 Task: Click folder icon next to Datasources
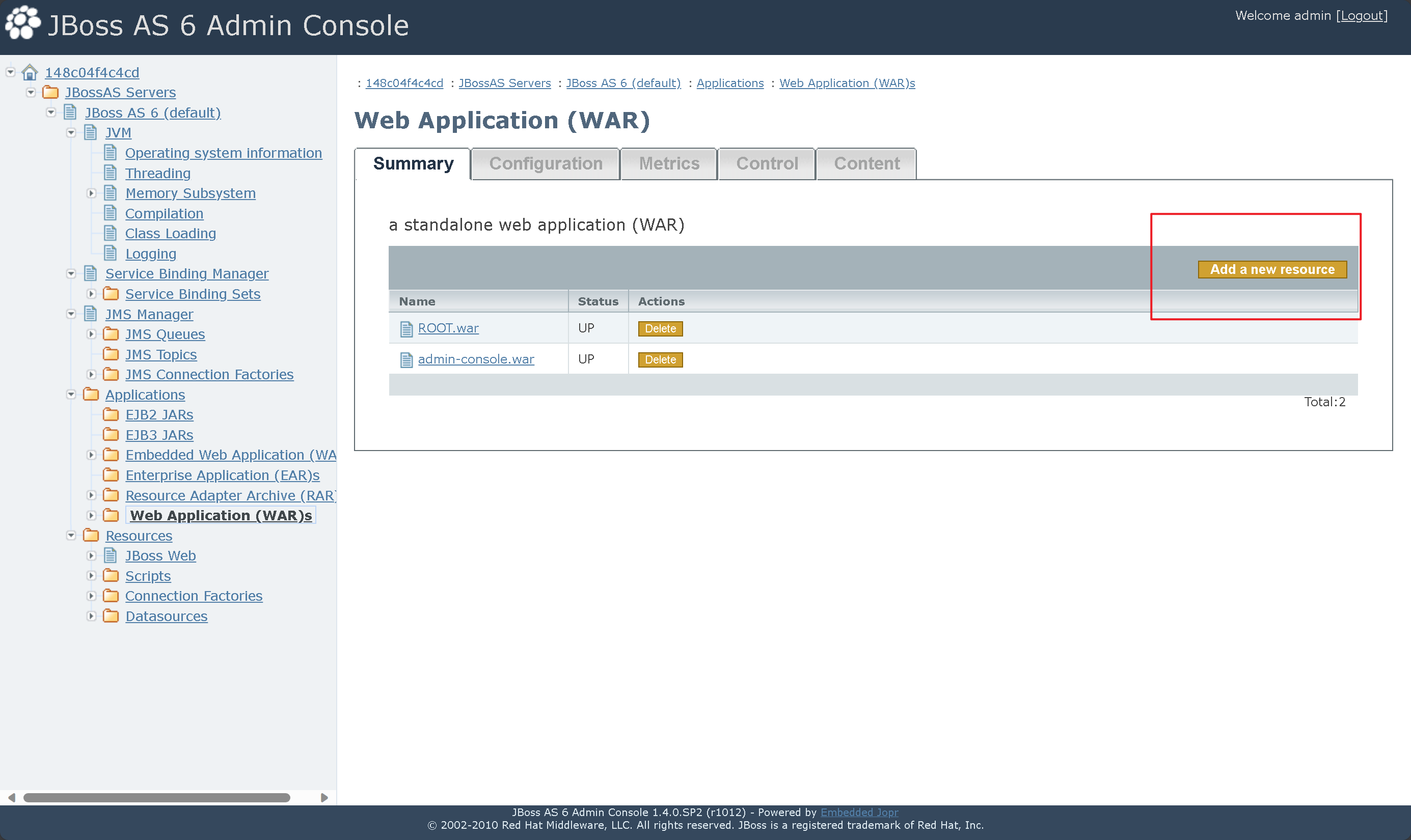click(x=111, y=616)
